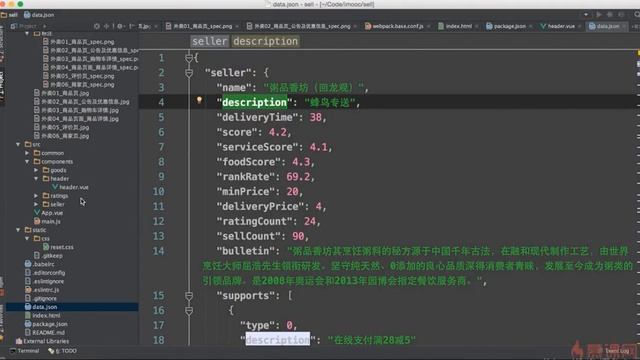Click the intention lightbulb on line 4
The image size is (640, 360).
(x=199, y=100)
